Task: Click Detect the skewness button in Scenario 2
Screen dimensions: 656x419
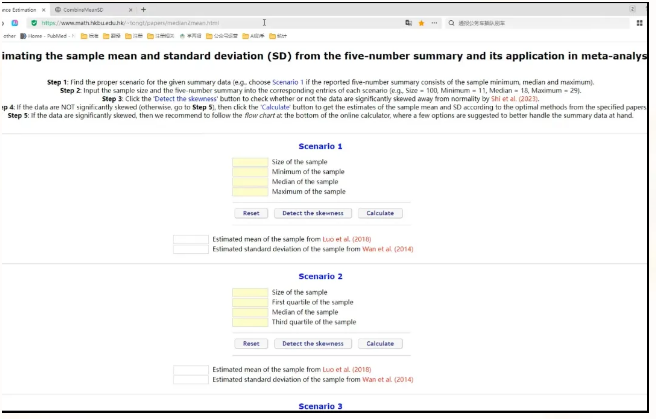Action: (x=313, y=344)
